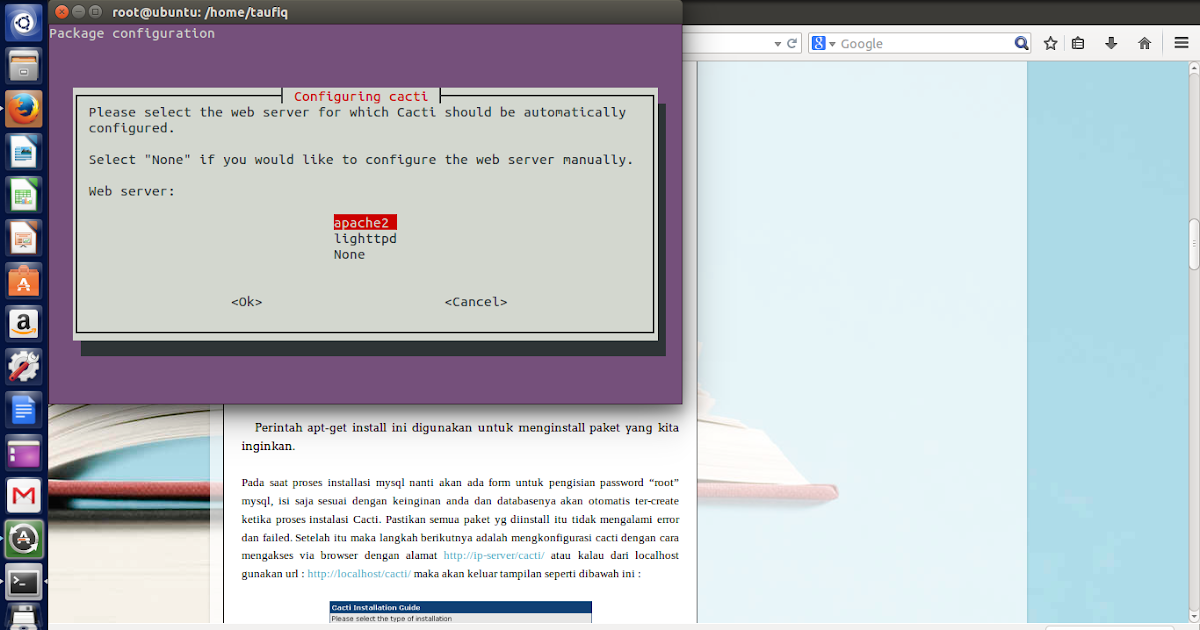
Task: Open LibreOffice Impress from the launcher
Action: tap(23, 238)
